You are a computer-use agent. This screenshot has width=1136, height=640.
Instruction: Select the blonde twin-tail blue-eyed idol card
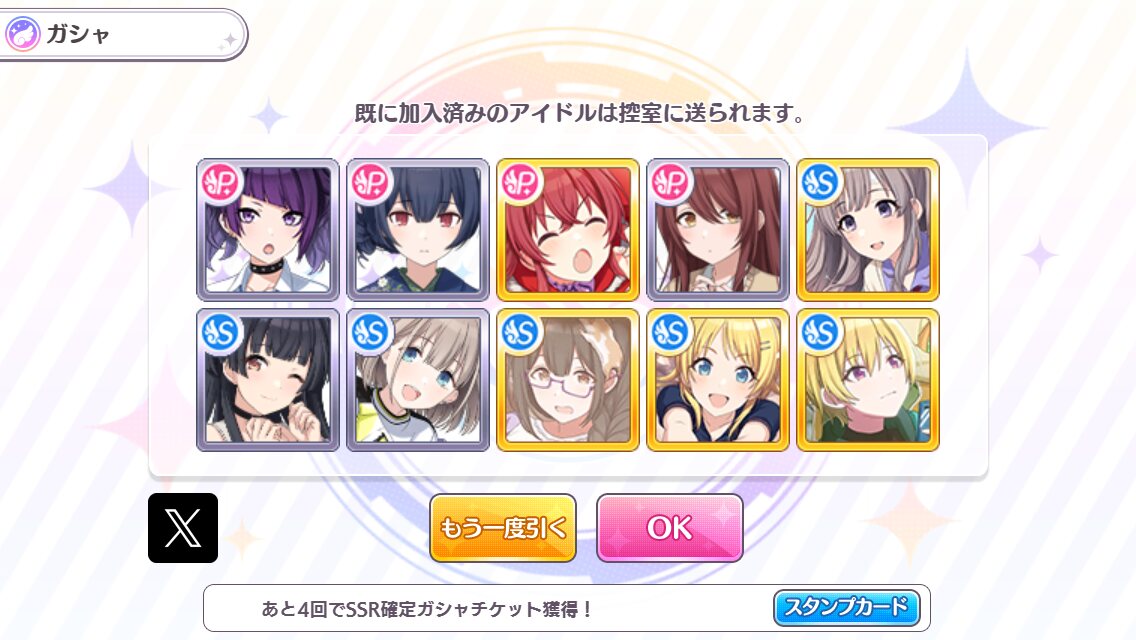pyautogui.click(x=718, y=380)
